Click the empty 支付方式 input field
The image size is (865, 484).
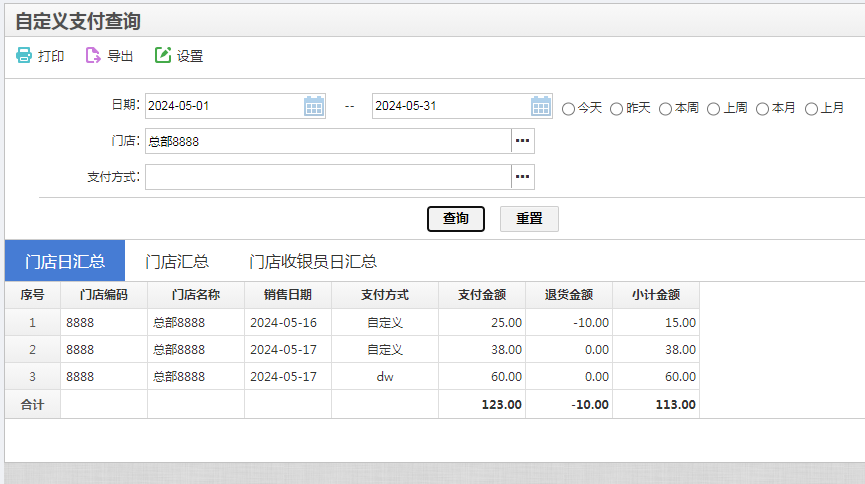pyautogui.click(x=328, y=177)
